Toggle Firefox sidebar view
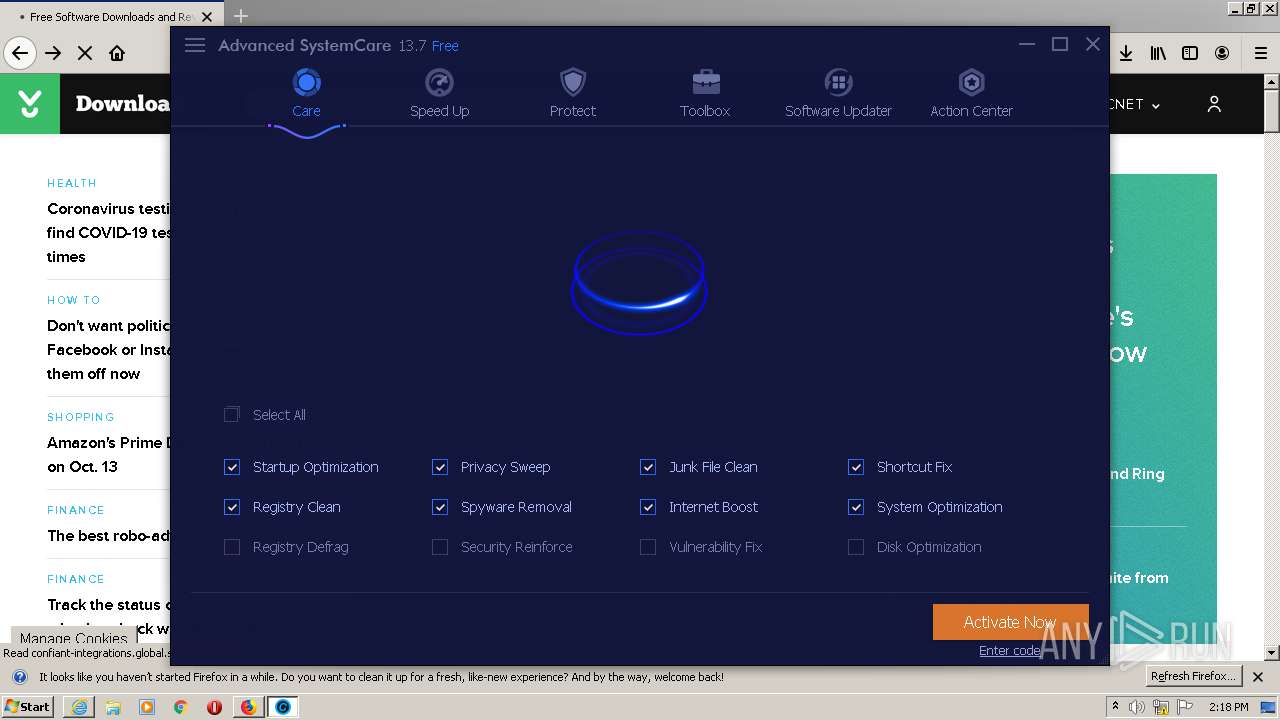 click(1190, 53)
